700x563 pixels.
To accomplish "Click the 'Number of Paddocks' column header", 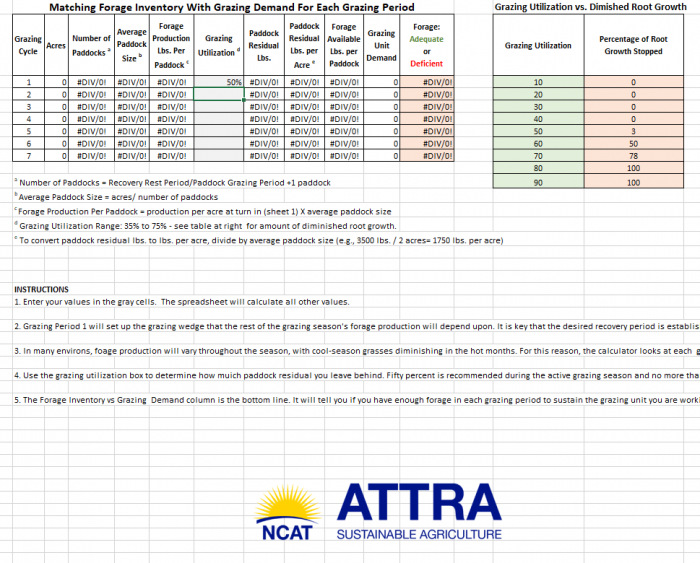I will click(91, 45).
